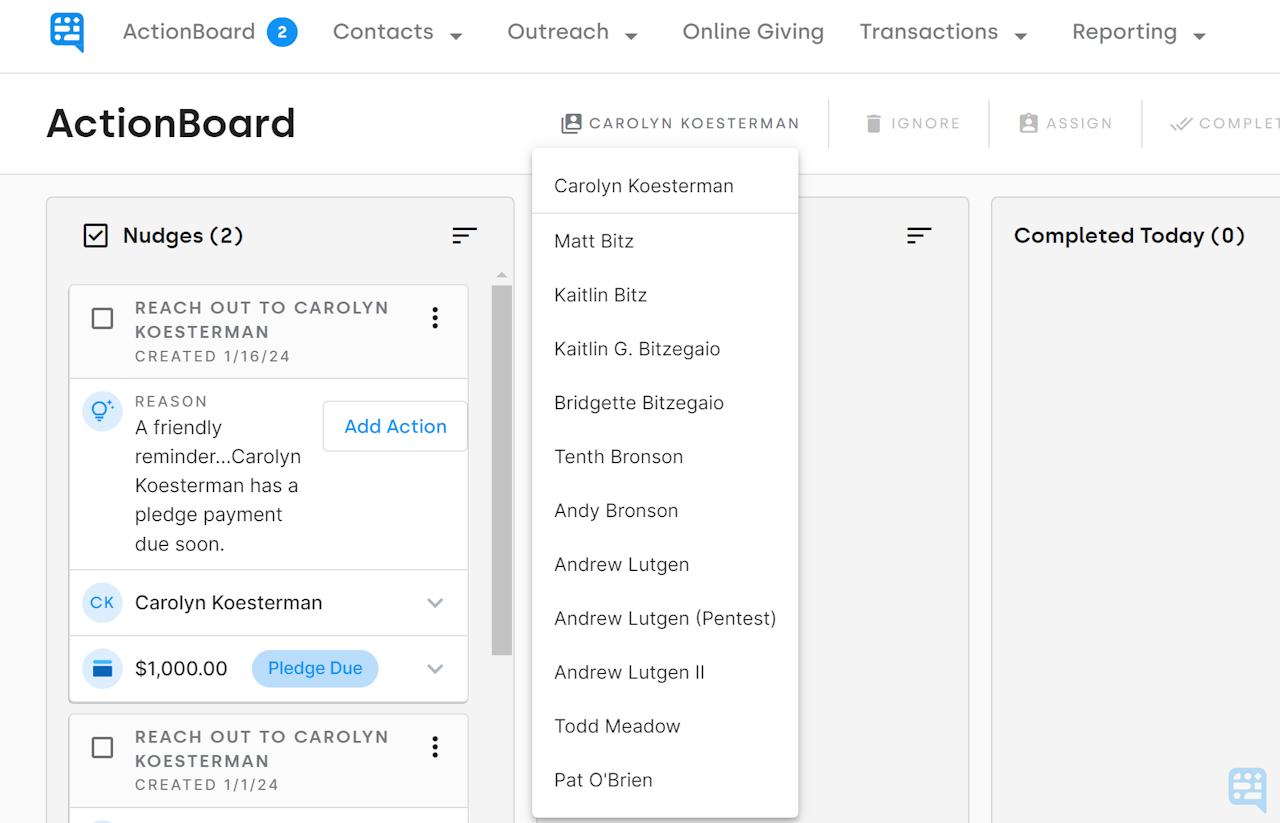Image resolution: width=1280 pixels, height=823 pixels.
Task: Open the three-dot menu on the first nudge
Action: point(435,317)
